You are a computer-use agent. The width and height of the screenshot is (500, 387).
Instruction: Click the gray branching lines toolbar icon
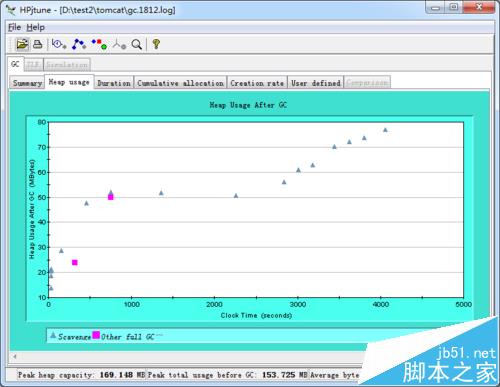pyautogui.click(x=119, y=44)
